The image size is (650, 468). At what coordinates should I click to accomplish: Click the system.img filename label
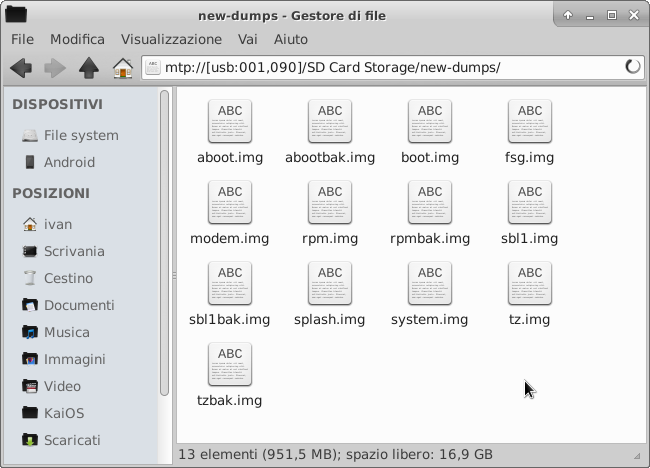click(x=429, y=319)
